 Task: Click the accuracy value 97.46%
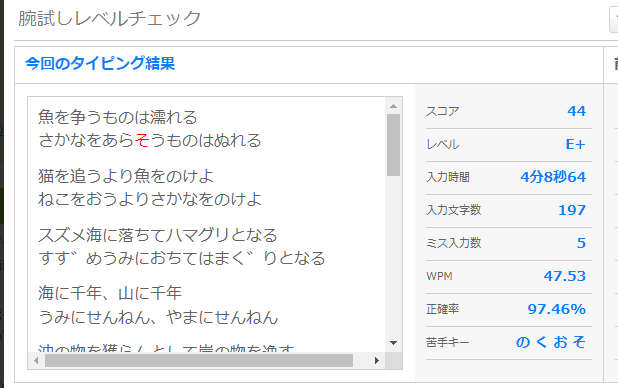click(x=557, y=309)
